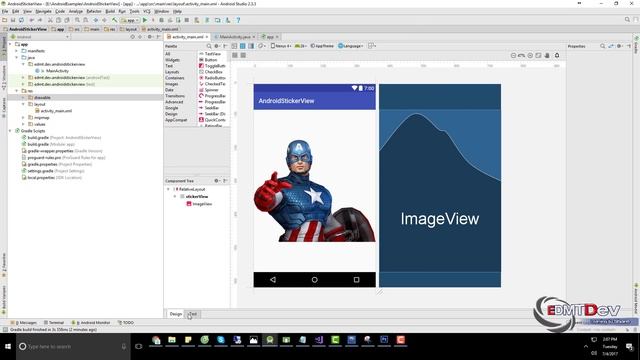Screen dimensions: 640x360
Task: Open the Language dropdown in editor toolbar
Action: coord(351,46)
